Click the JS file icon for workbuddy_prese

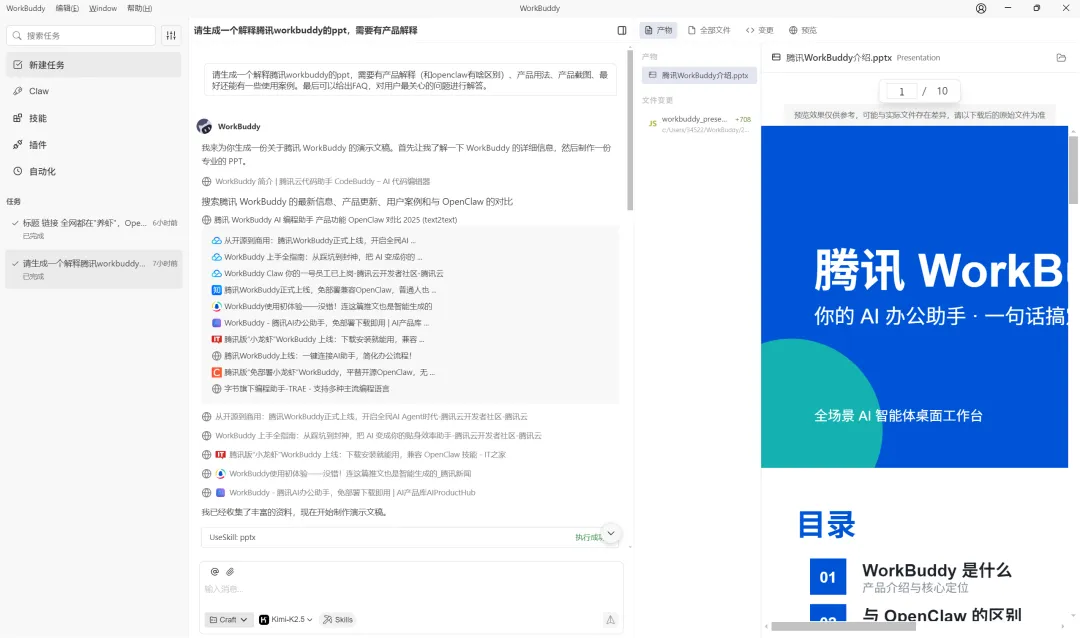[x=652, y=124]
